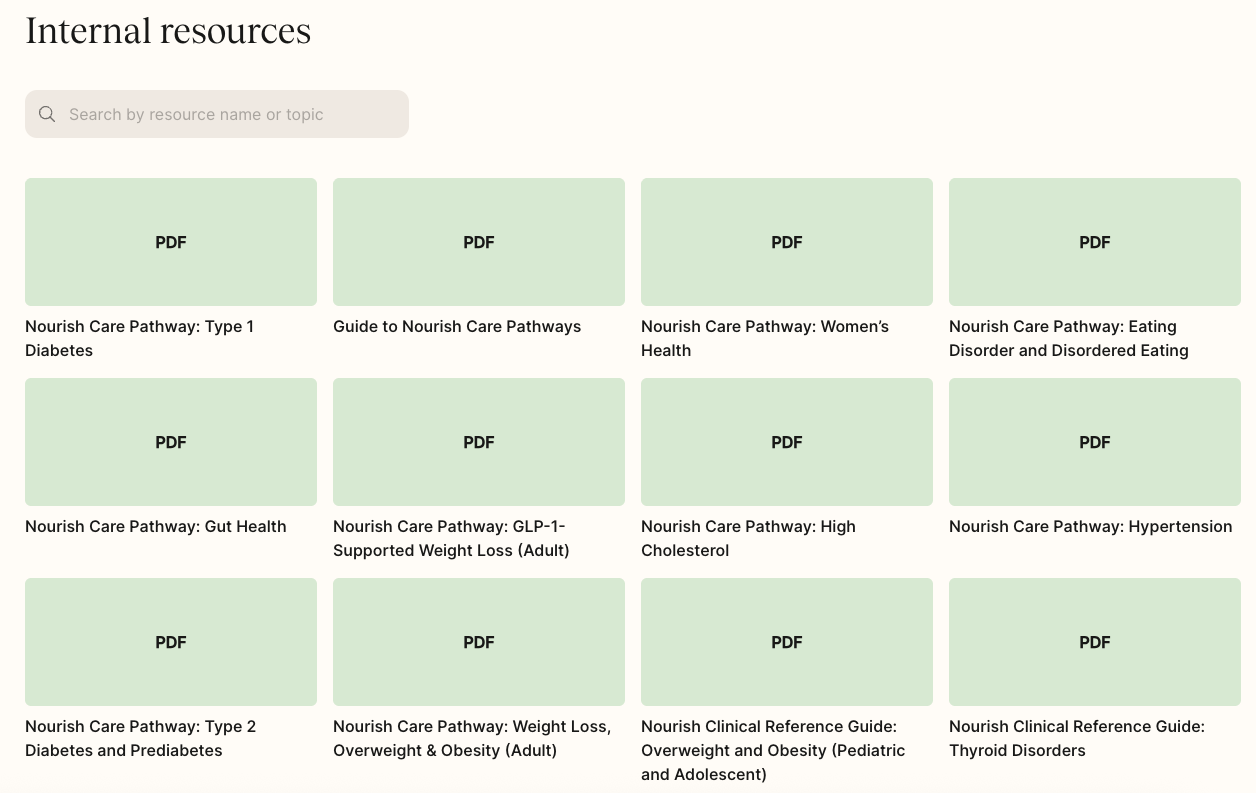Click the Pediatric and Adolescent Obesity guide title

point(773,750)
